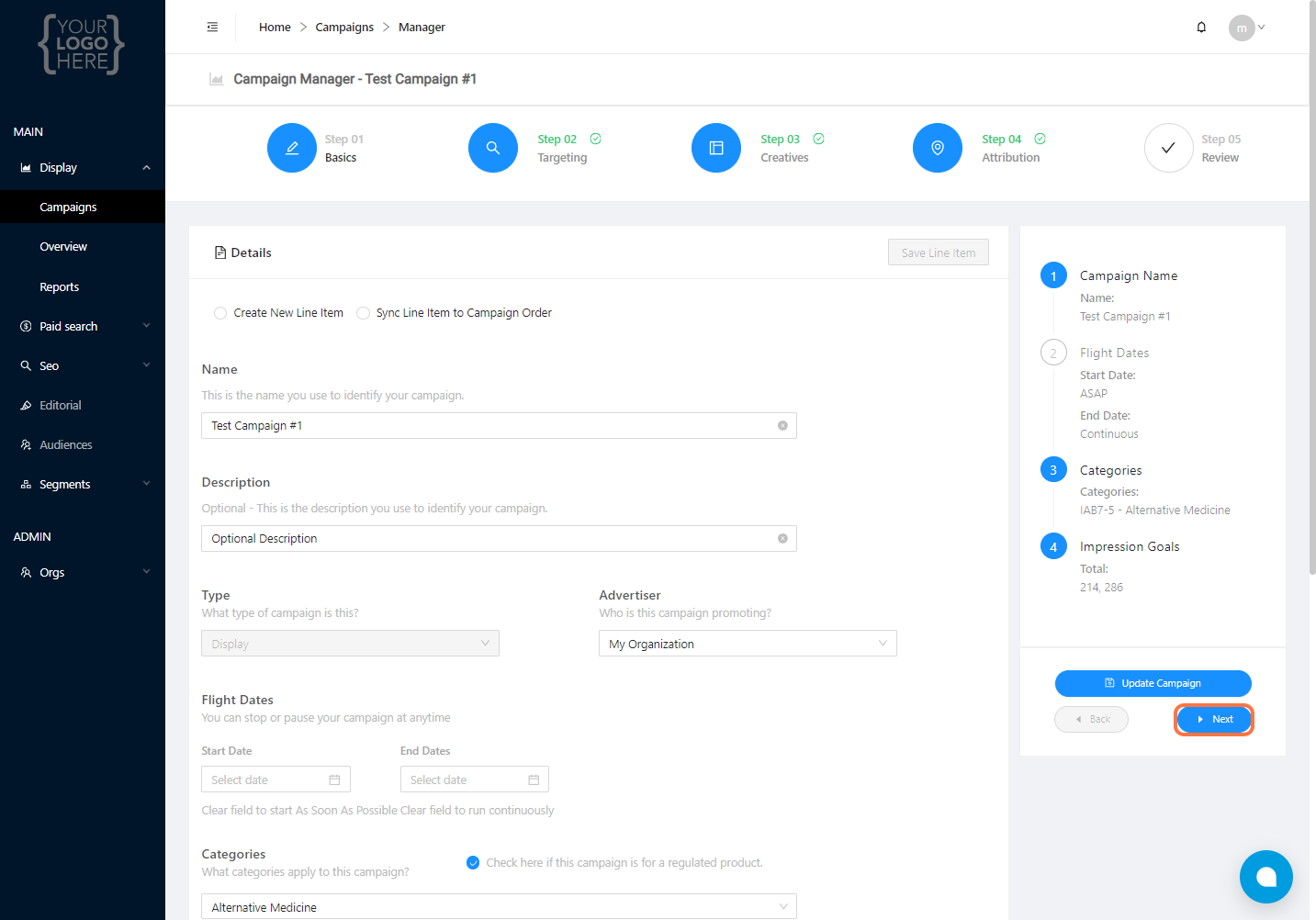Click the Update Campaign button
The image size is (1316, 920).
(x=1153, y=683)
